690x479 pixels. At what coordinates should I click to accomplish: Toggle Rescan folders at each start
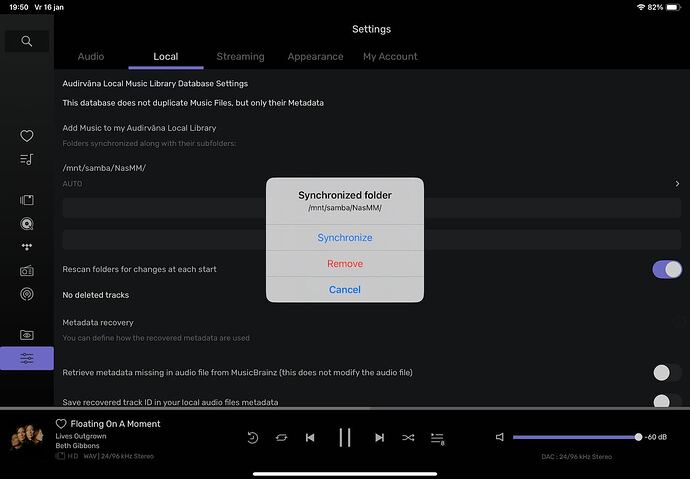(666, 269)
